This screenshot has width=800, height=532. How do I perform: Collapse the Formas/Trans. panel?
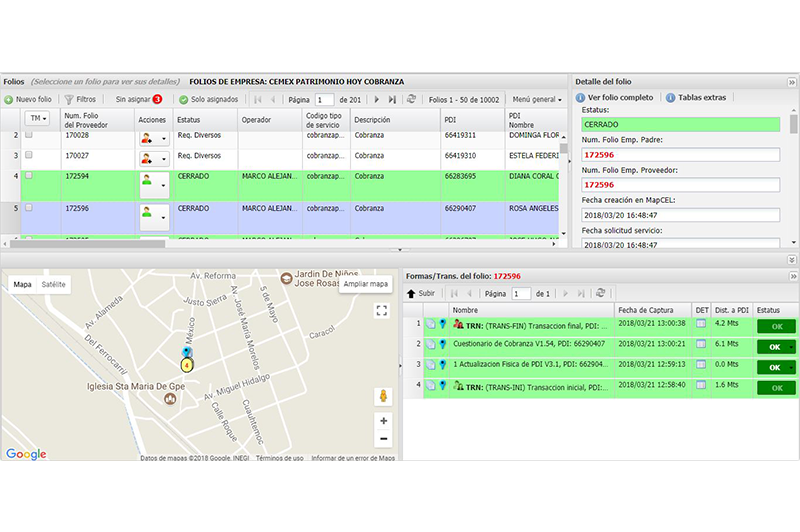click(793, 276)
